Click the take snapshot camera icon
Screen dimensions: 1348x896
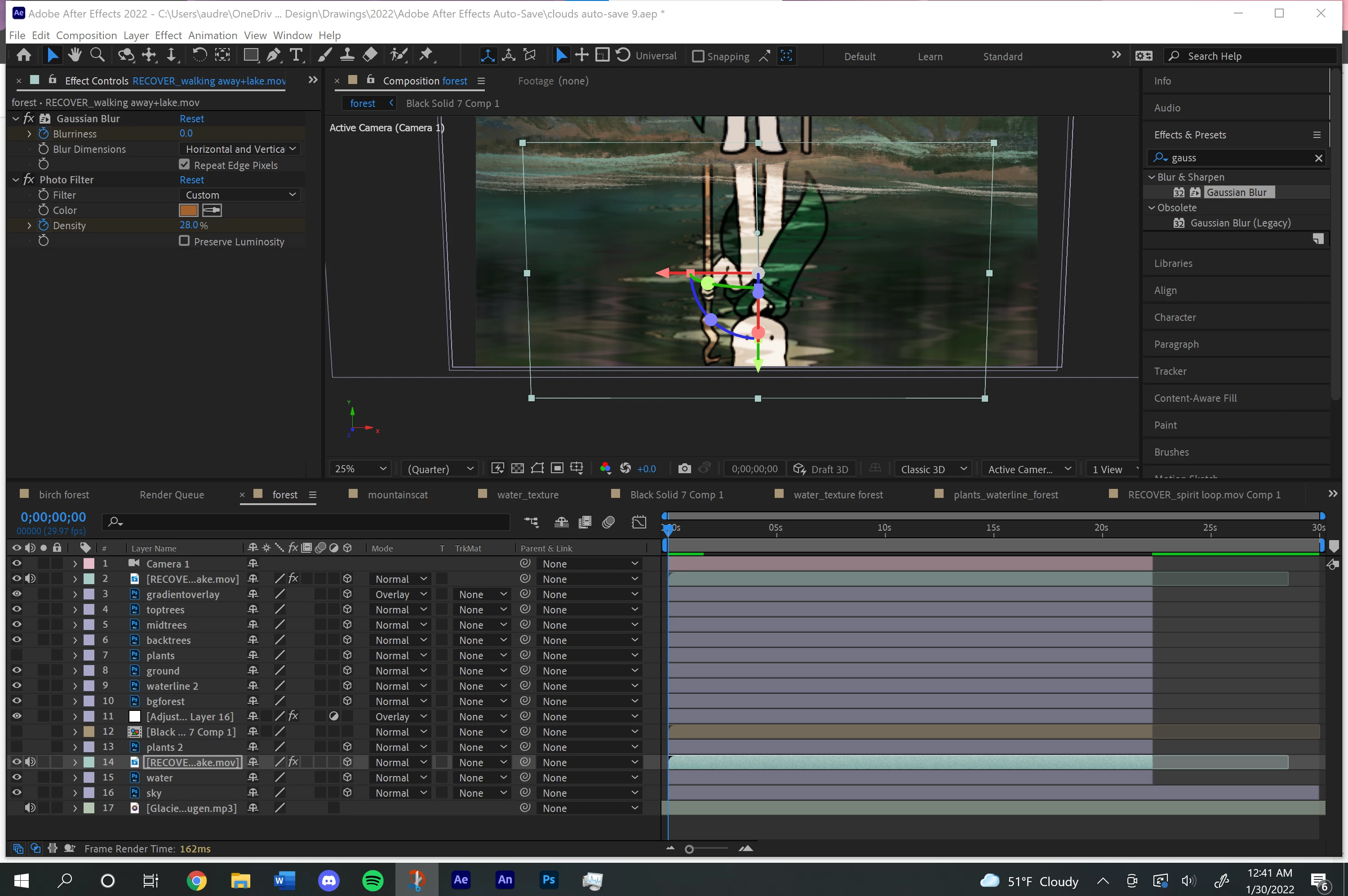[684, 469]
